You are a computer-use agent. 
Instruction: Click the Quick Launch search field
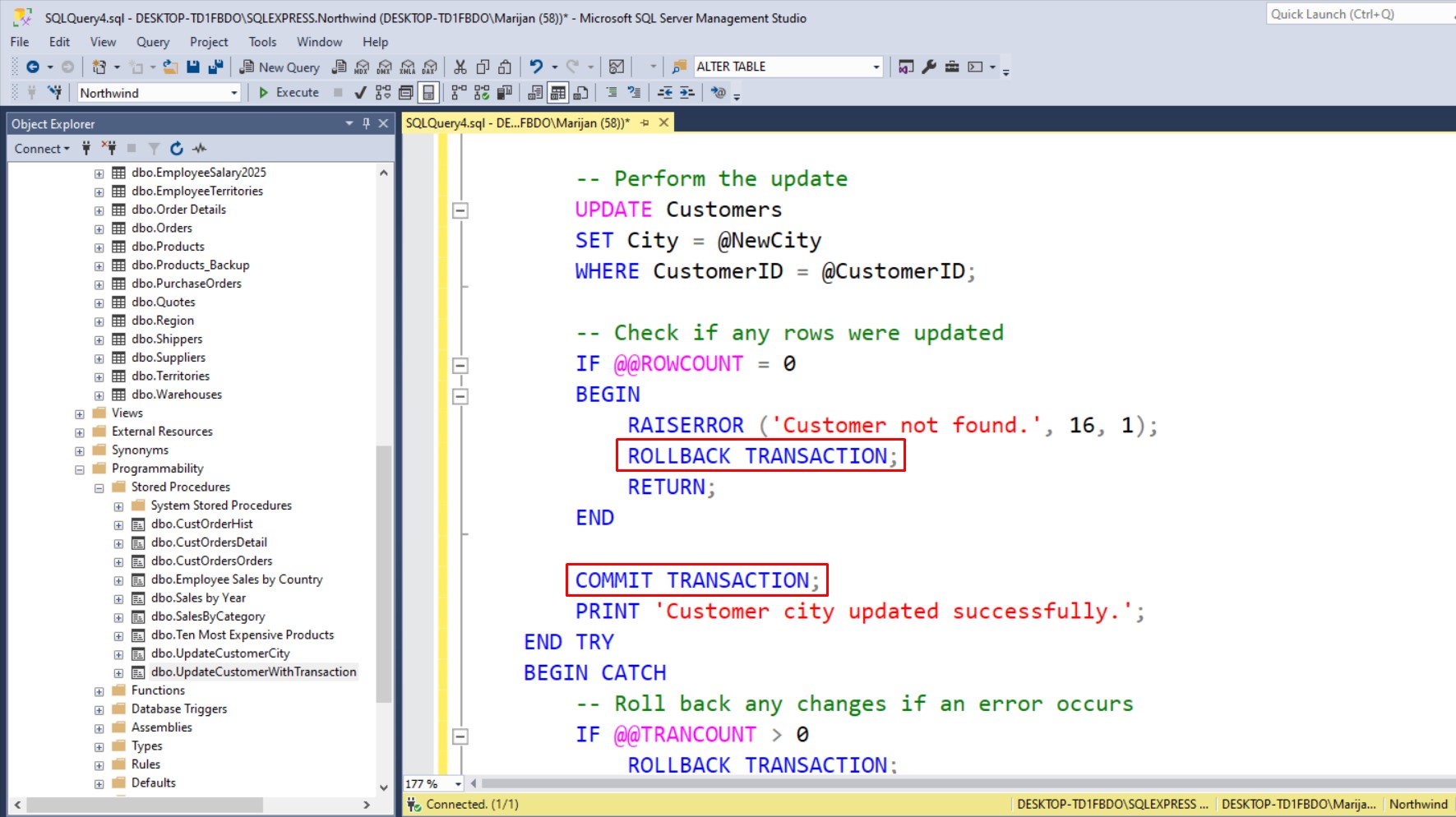tap(1357, 14)
